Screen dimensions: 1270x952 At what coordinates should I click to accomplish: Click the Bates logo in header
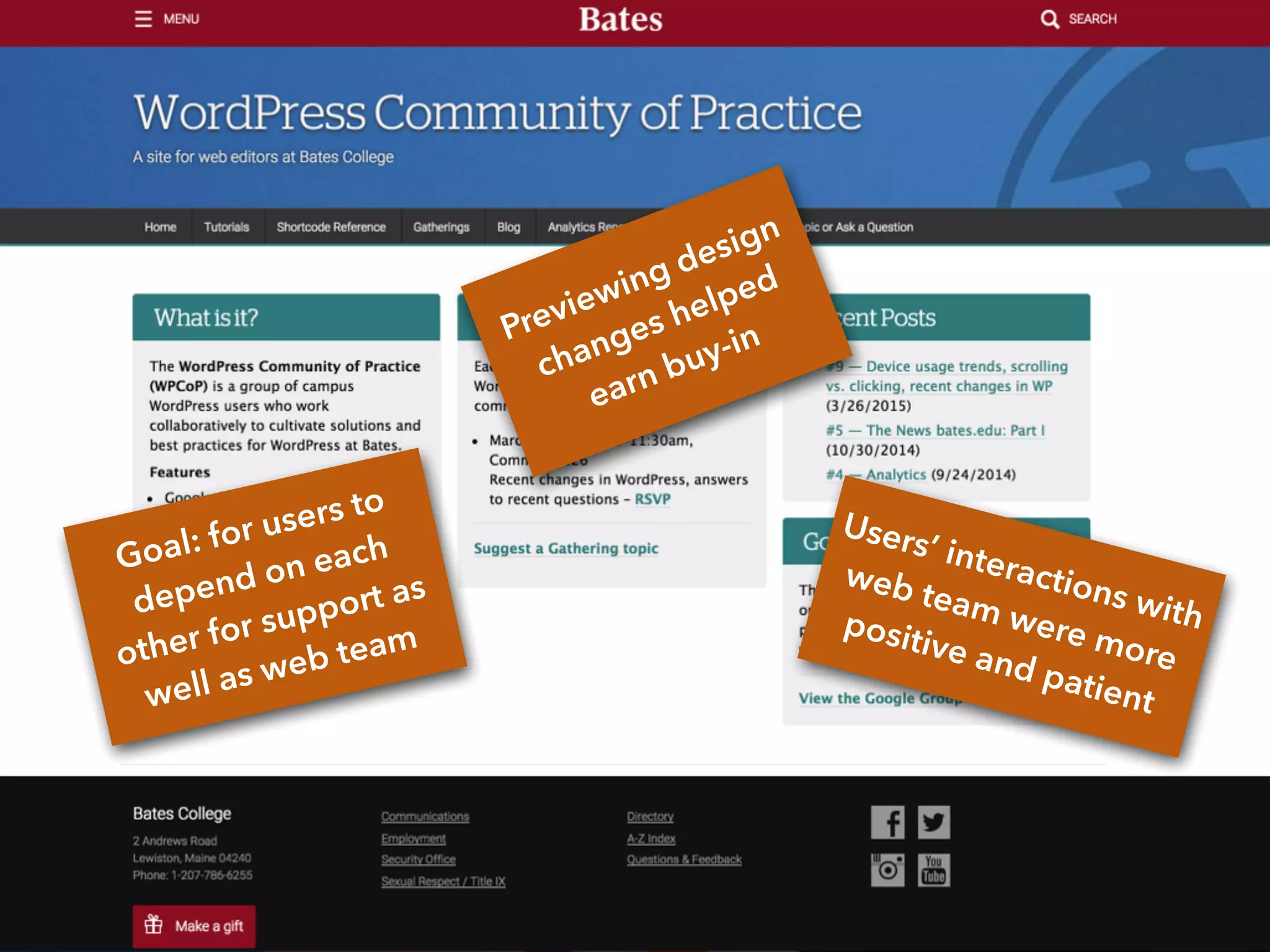coord(621,19)
